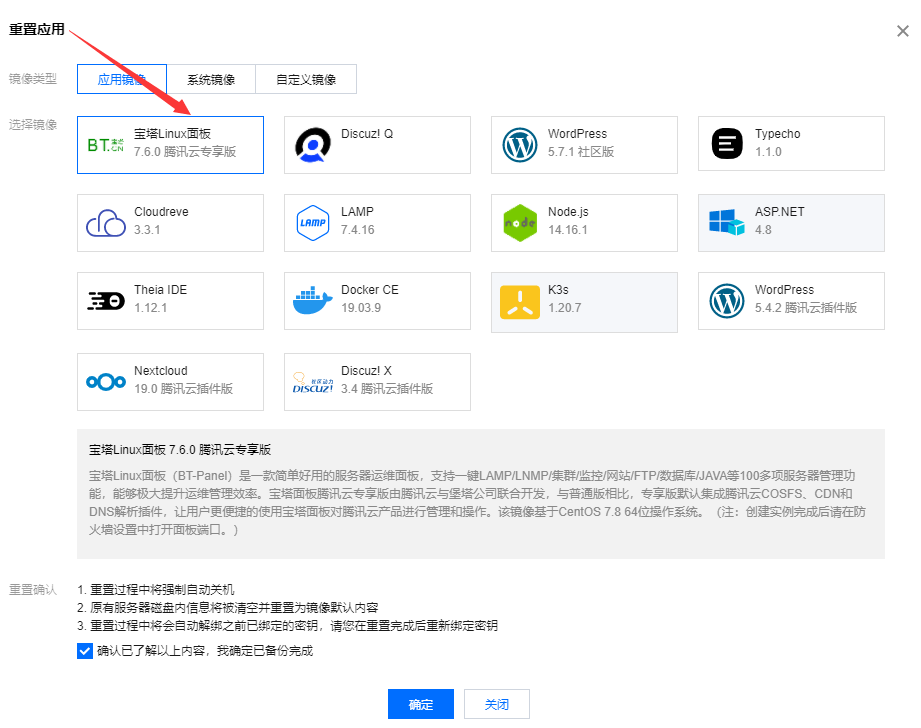The image size is (921, 728).
Task: Click the Cloudreve cloud logo icon
Action: 106,223
